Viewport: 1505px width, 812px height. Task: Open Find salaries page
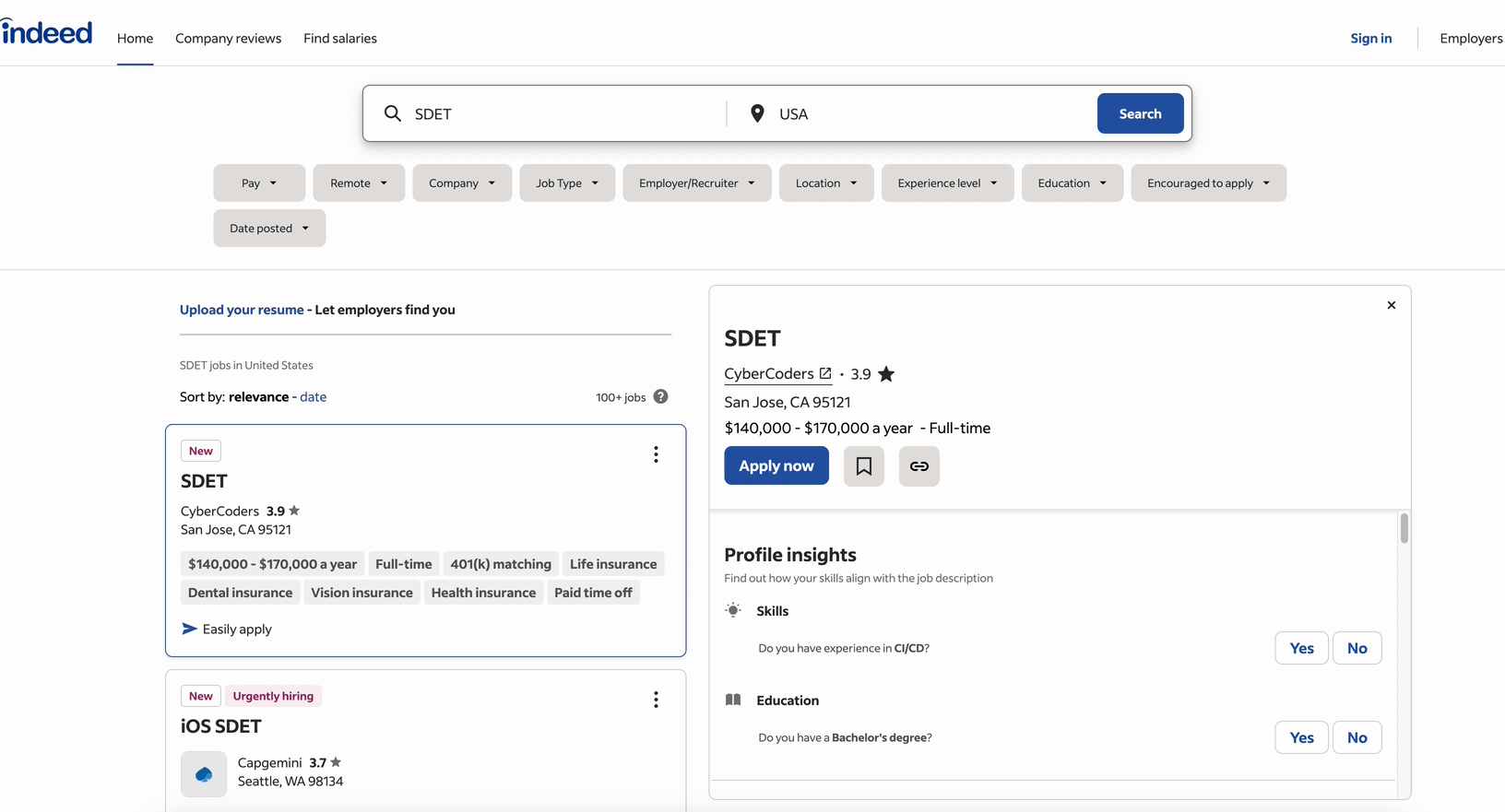(x=340, y=38)
